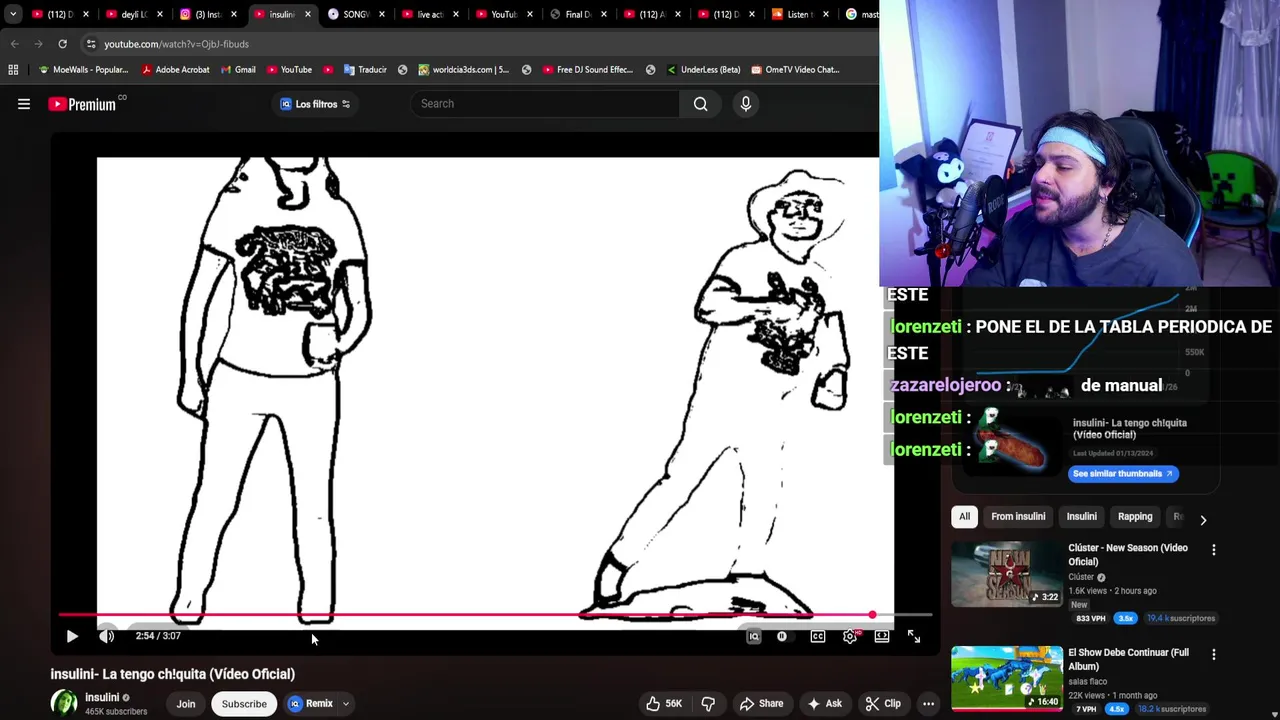Mute the video using the volume icon
This screenshot has height=720, width=1280.
click(107, 636)
